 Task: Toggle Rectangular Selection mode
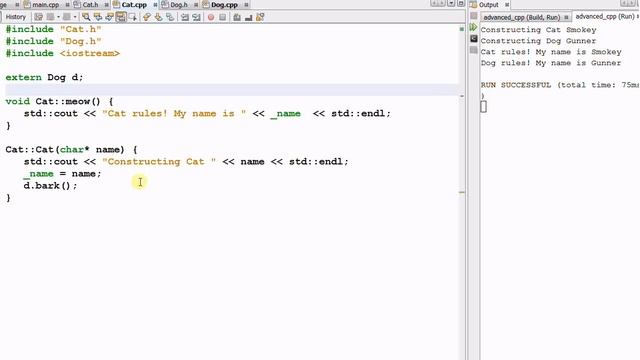coord(133,17)
